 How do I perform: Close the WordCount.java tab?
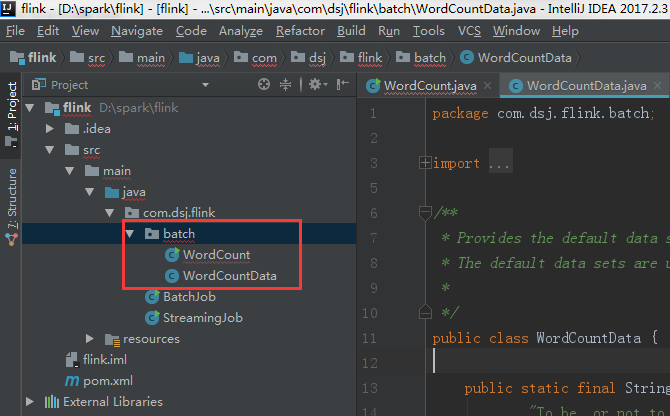coord(488,85)
